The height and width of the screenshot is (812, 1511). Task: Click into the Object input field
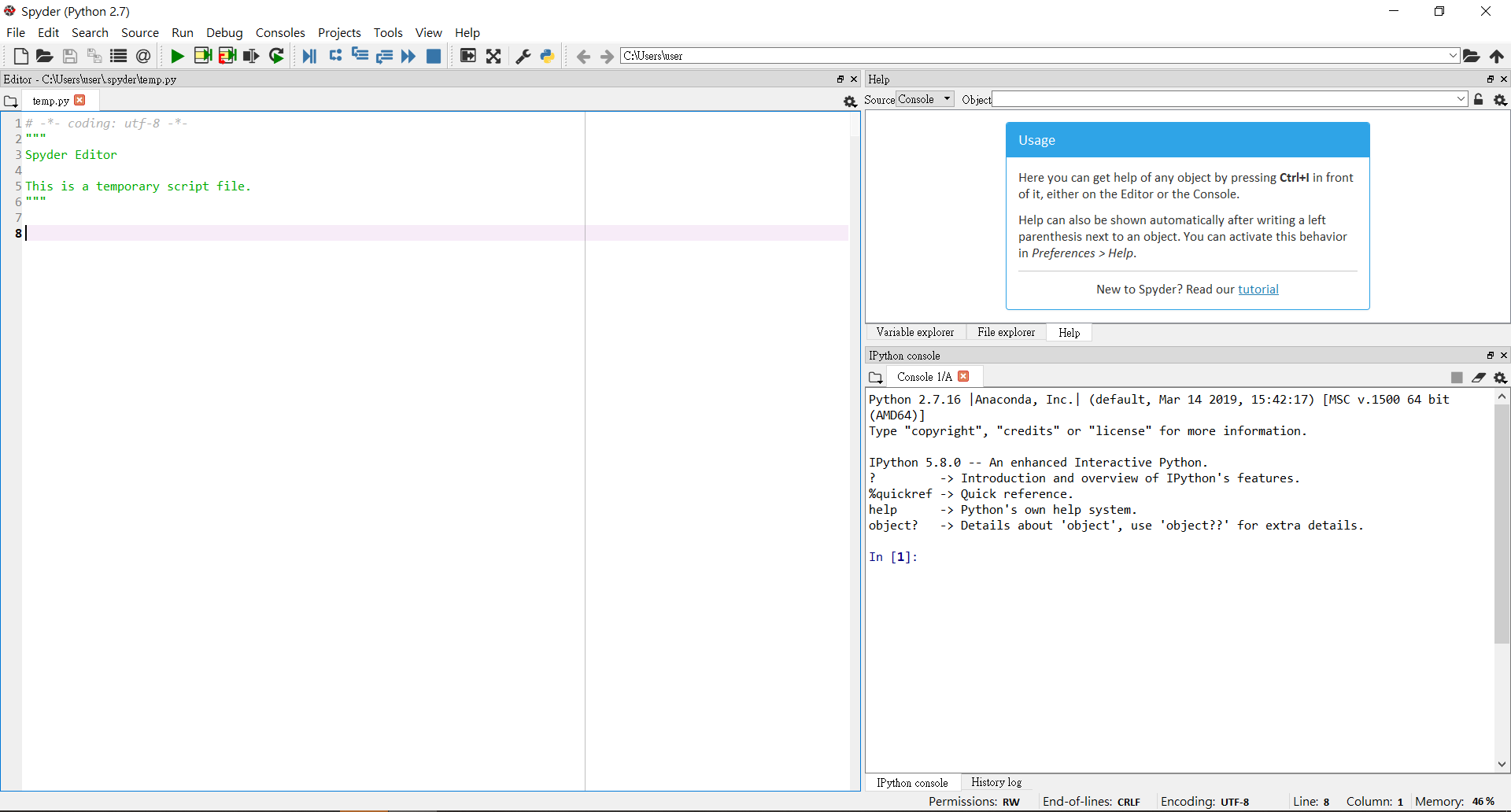pyautogui.click(x=1224, y=99)
